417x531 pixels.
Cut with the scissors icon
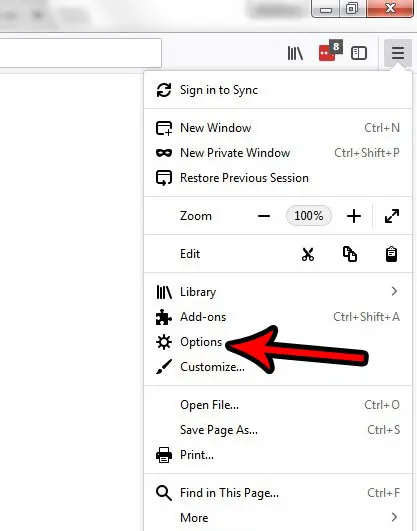coord(308,254)
